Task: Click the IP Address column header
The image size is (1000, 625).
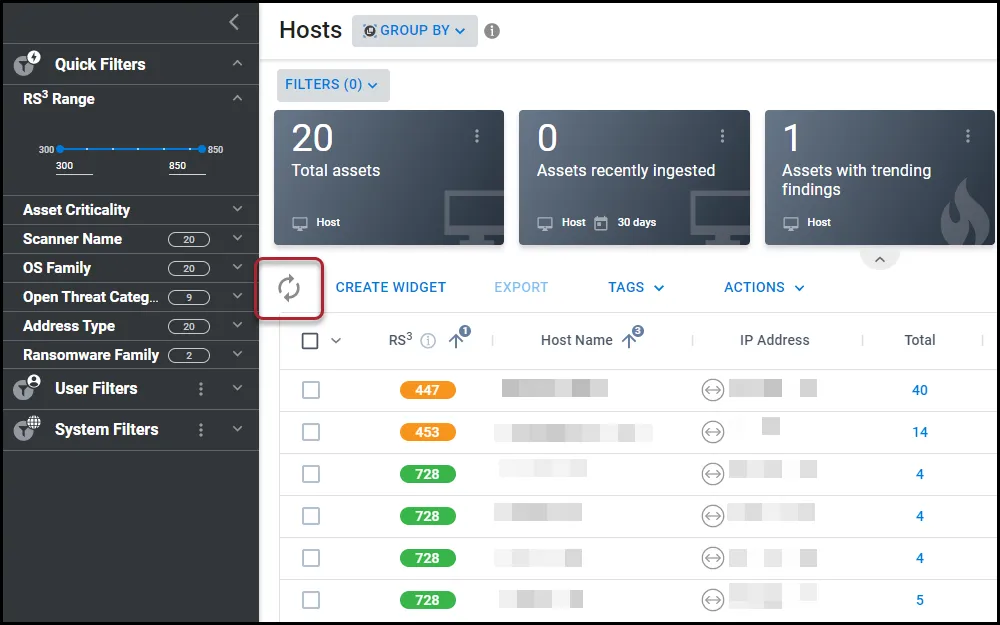Action: [x=774, y=341]
